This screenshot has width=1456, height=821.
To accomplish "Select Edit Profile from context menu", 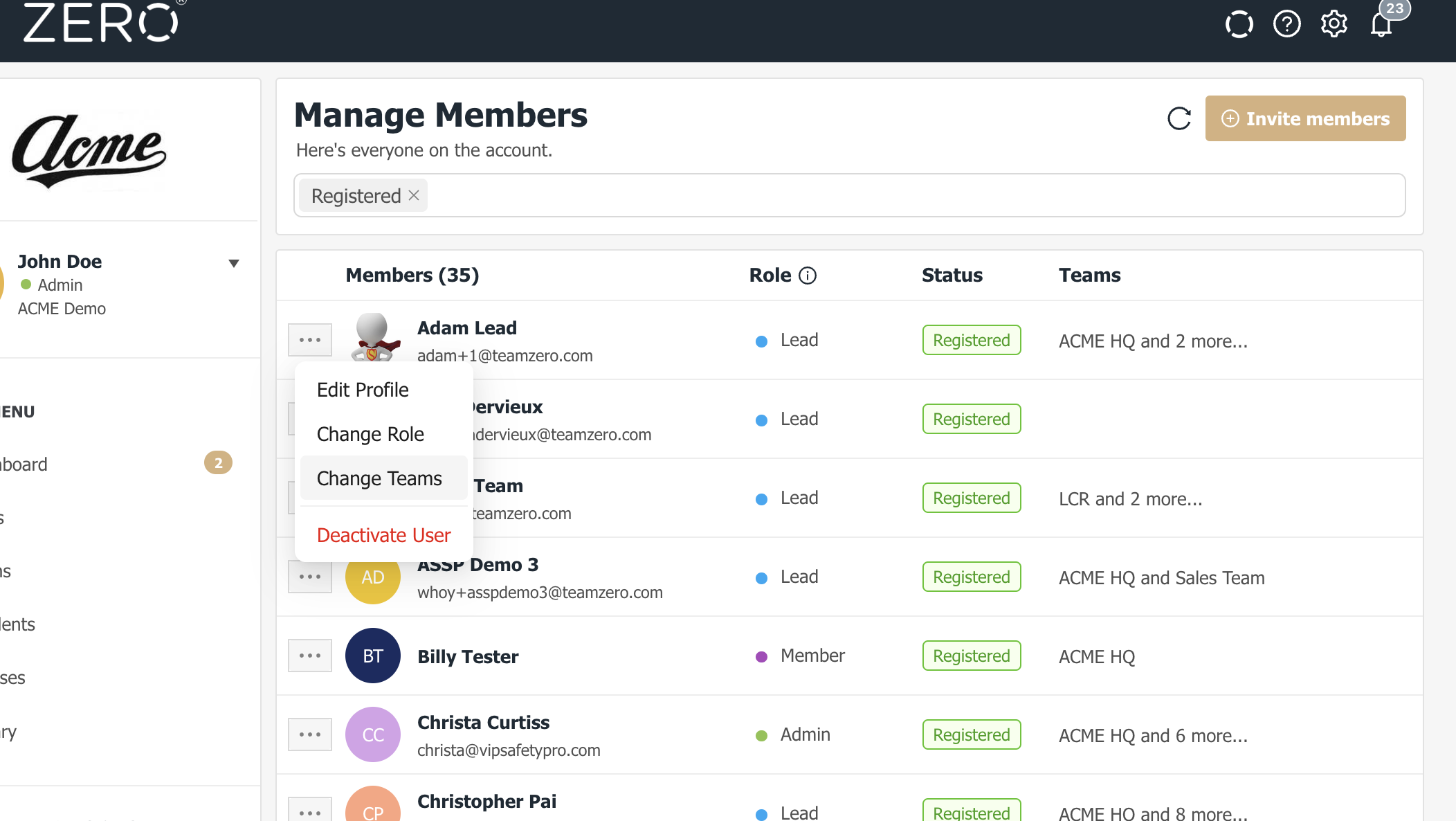I will coord(363,390).
